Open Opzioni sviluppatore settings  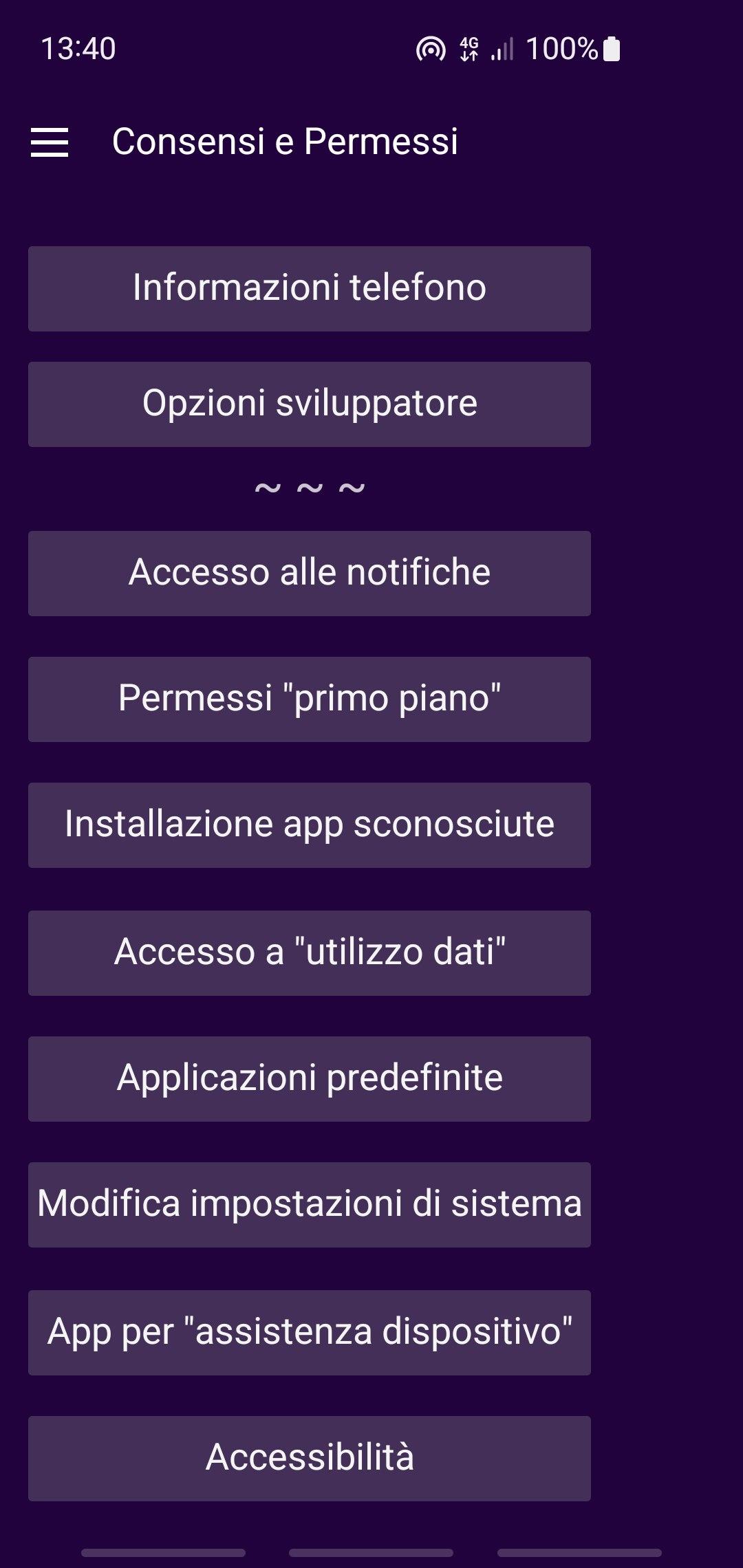pos(310,404)
